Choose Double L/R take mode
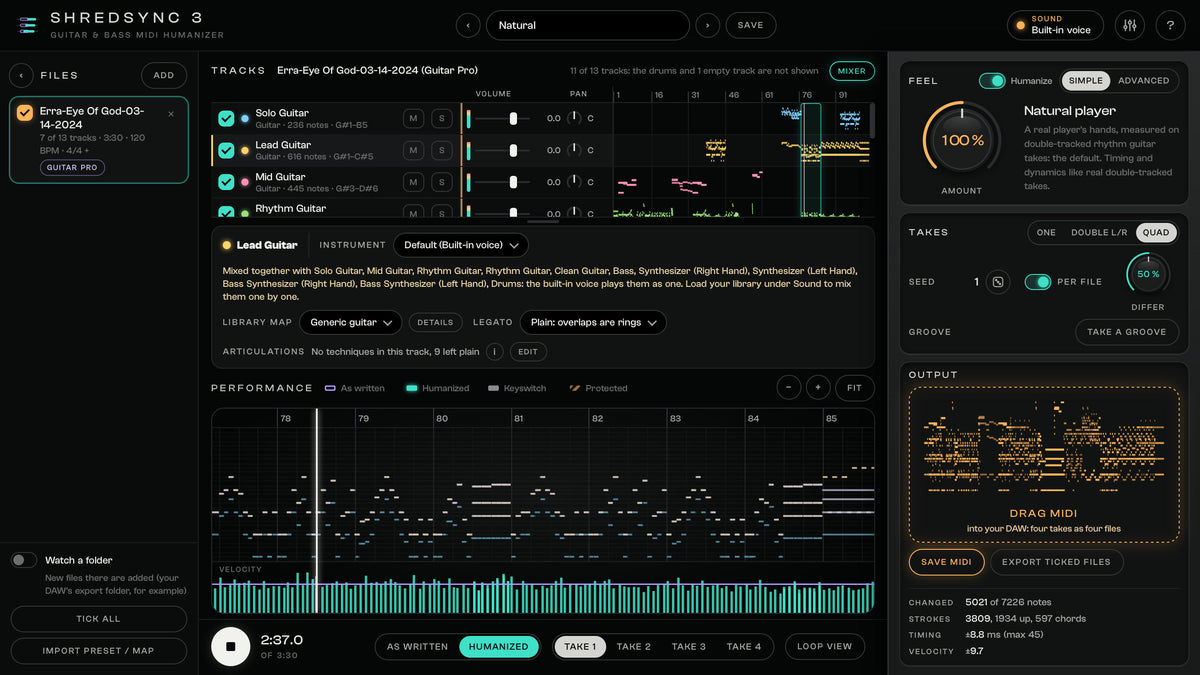The height and width of the screenshot is (675, 1200). coord(1099,232)
